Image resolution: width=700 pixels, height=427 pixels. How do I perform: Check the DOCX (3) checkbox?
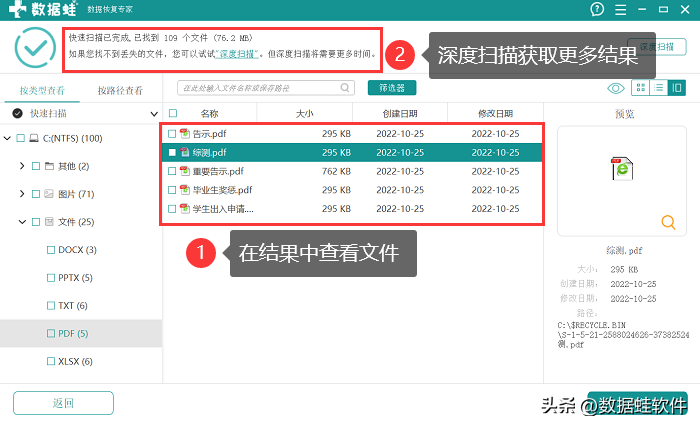point(51,250)
